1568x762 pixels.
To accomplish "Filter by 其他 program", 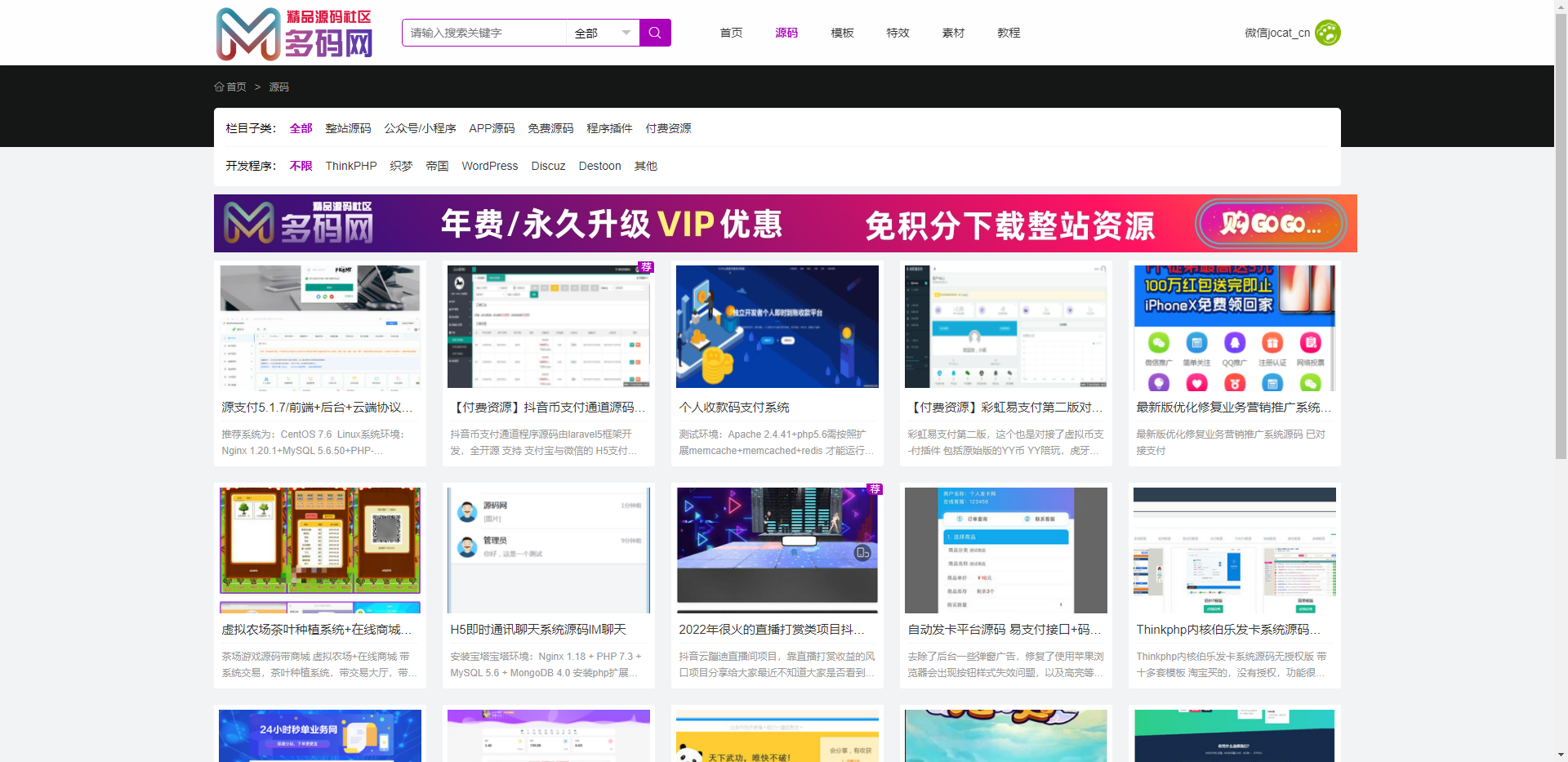I will 645,166.
